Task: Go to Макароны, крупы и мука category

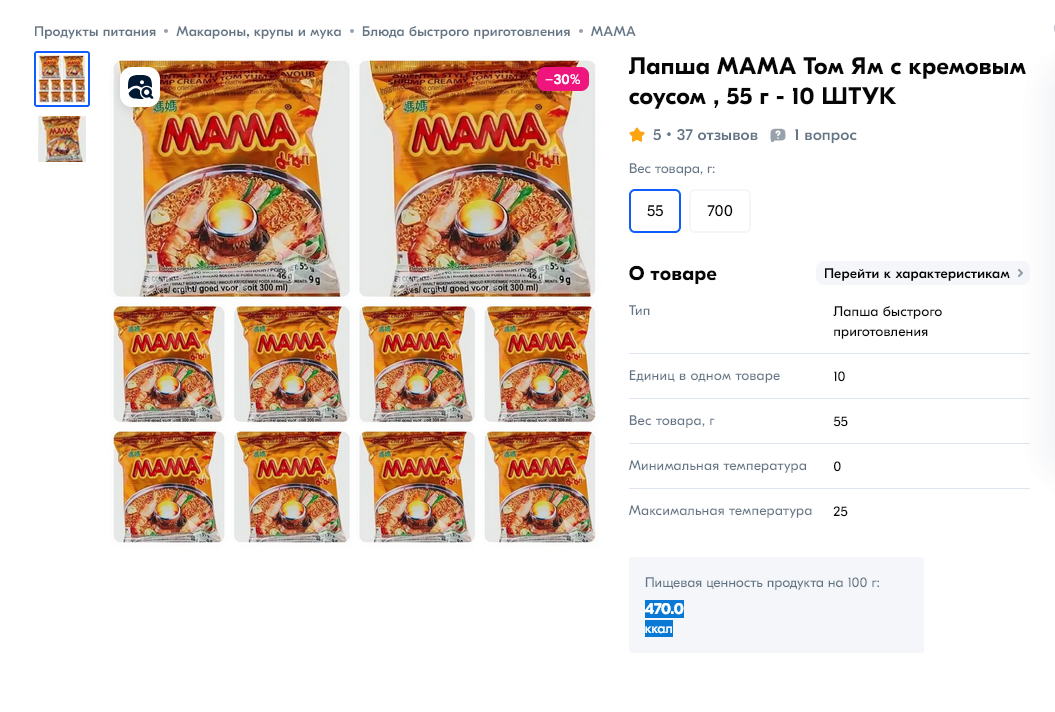Action: click(259, 32)
